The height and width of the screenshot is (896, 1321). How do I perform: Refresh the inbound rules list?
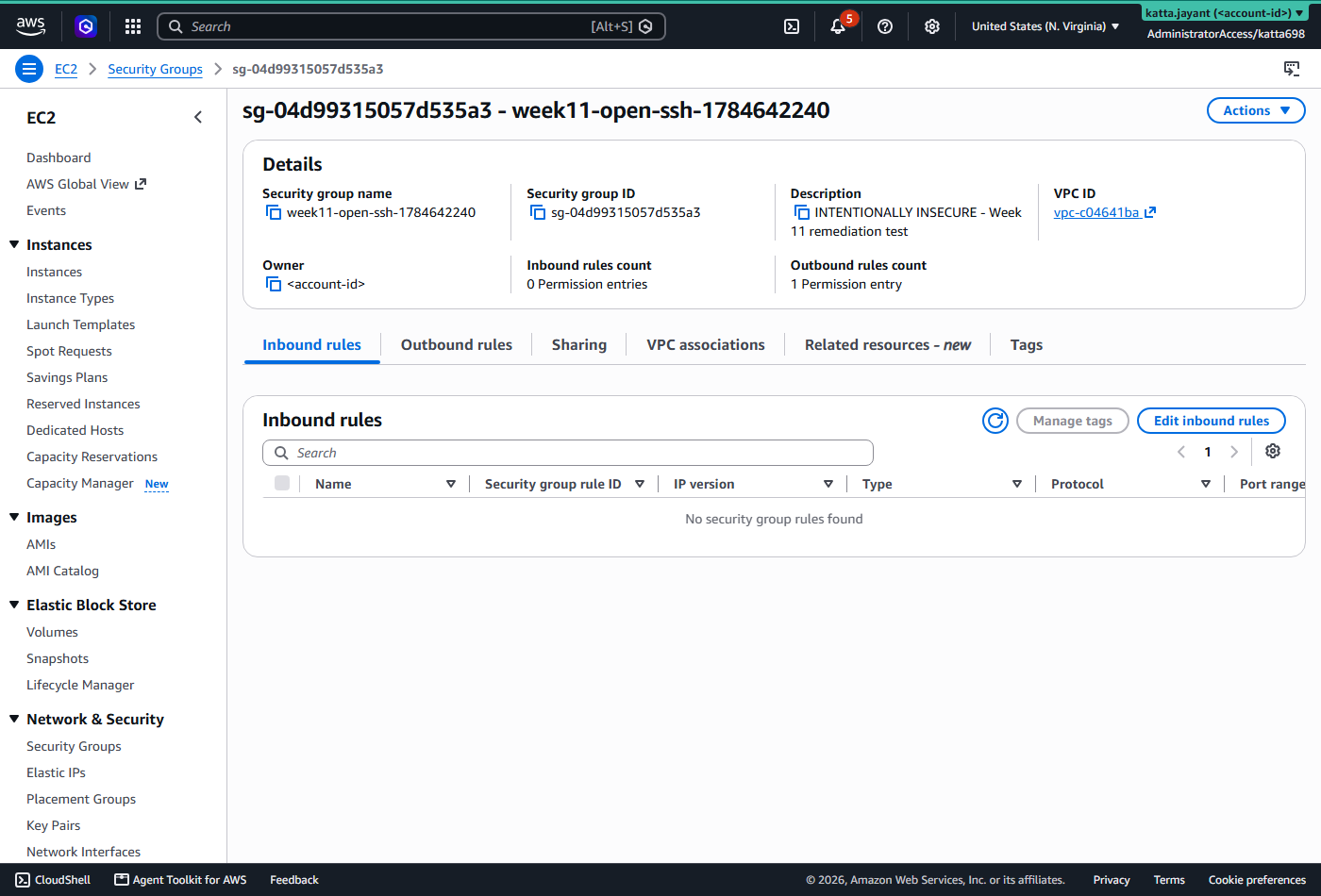coord(995,421)
